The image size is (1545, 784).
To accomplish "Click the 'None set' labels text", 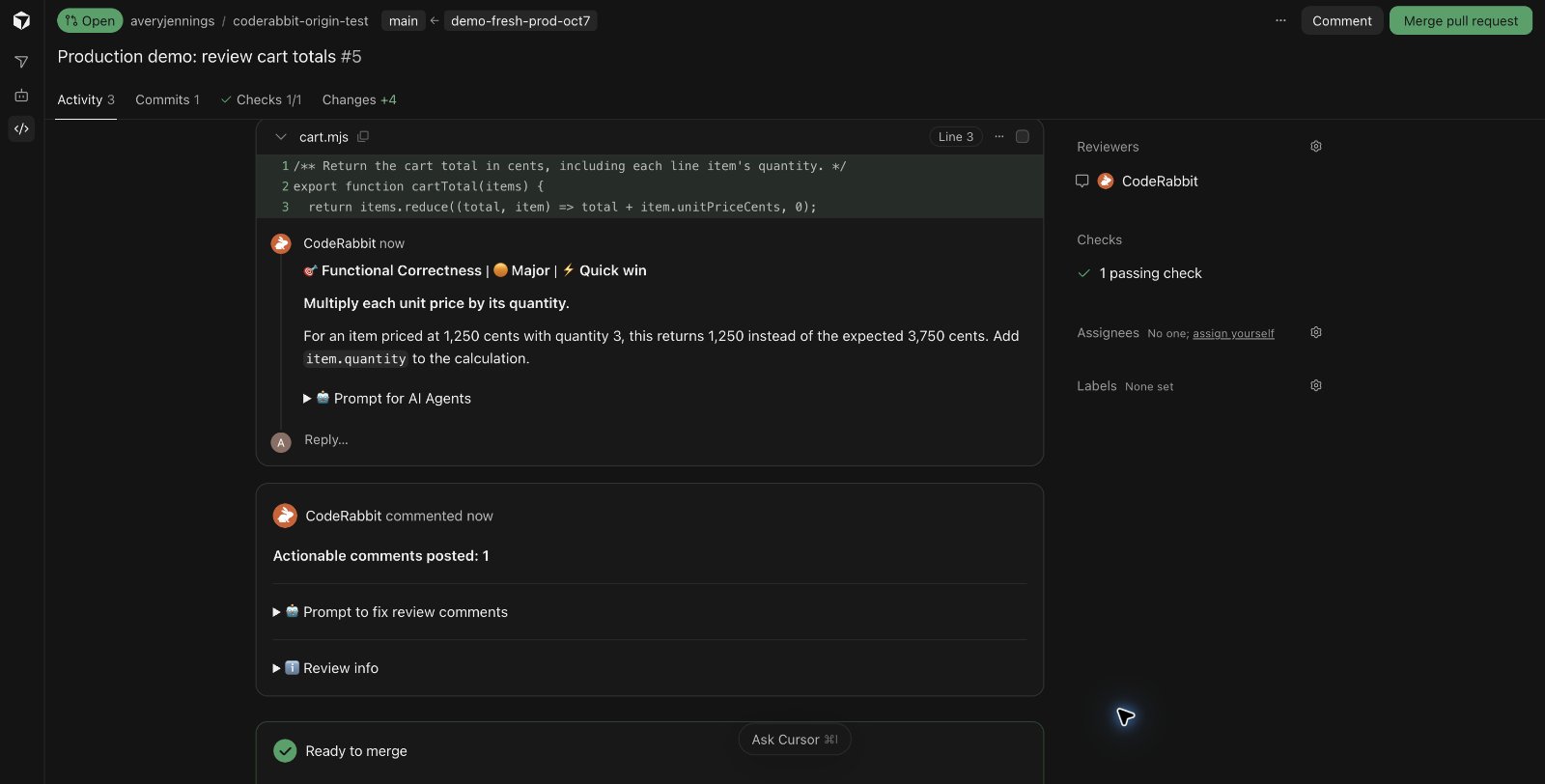I will 1149,386.
